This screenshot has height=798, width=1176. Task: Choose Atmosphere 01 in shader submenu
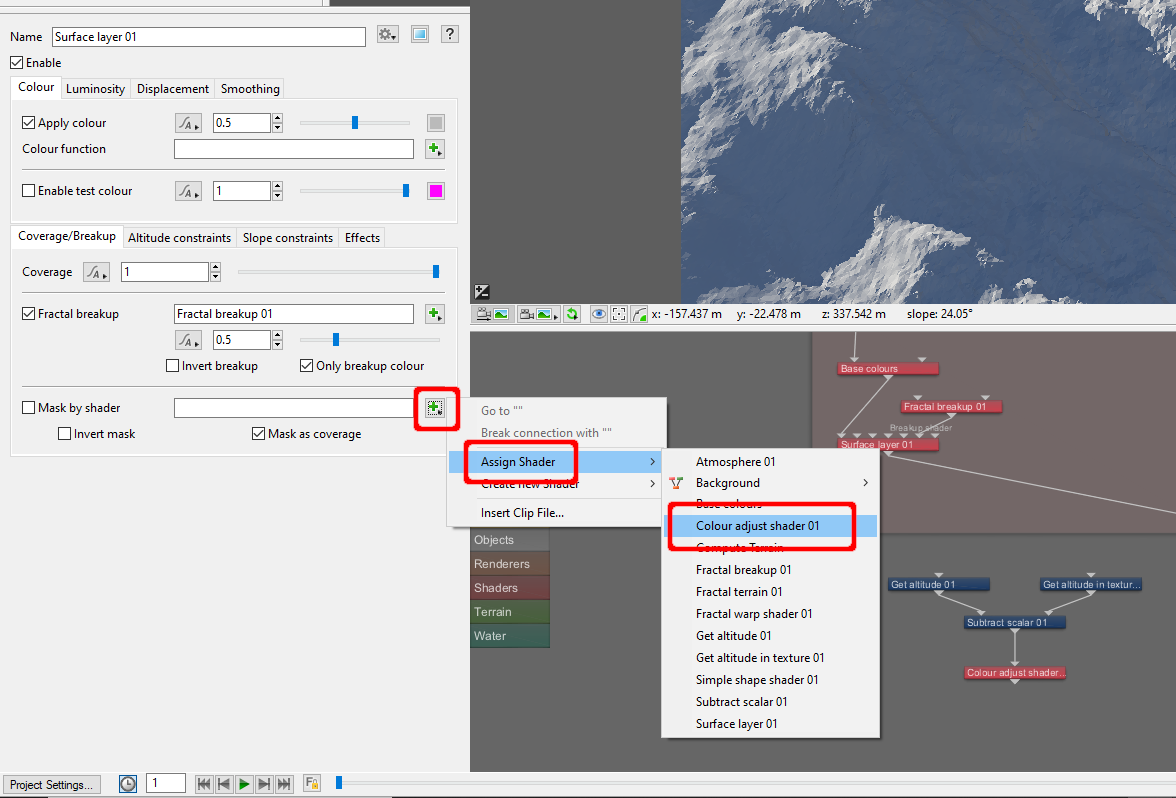[x=770, y=462]
